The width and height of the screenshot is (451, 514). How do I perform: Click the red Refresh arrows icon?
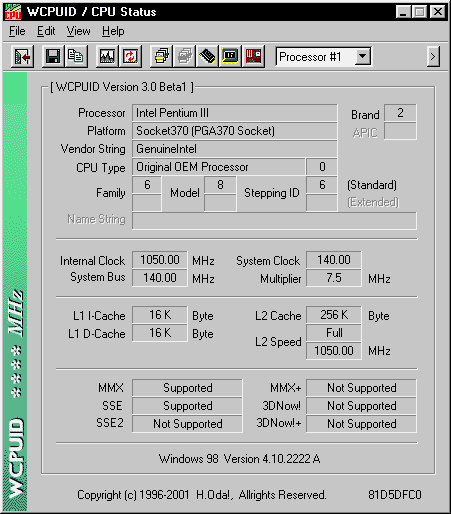(130, 56)
